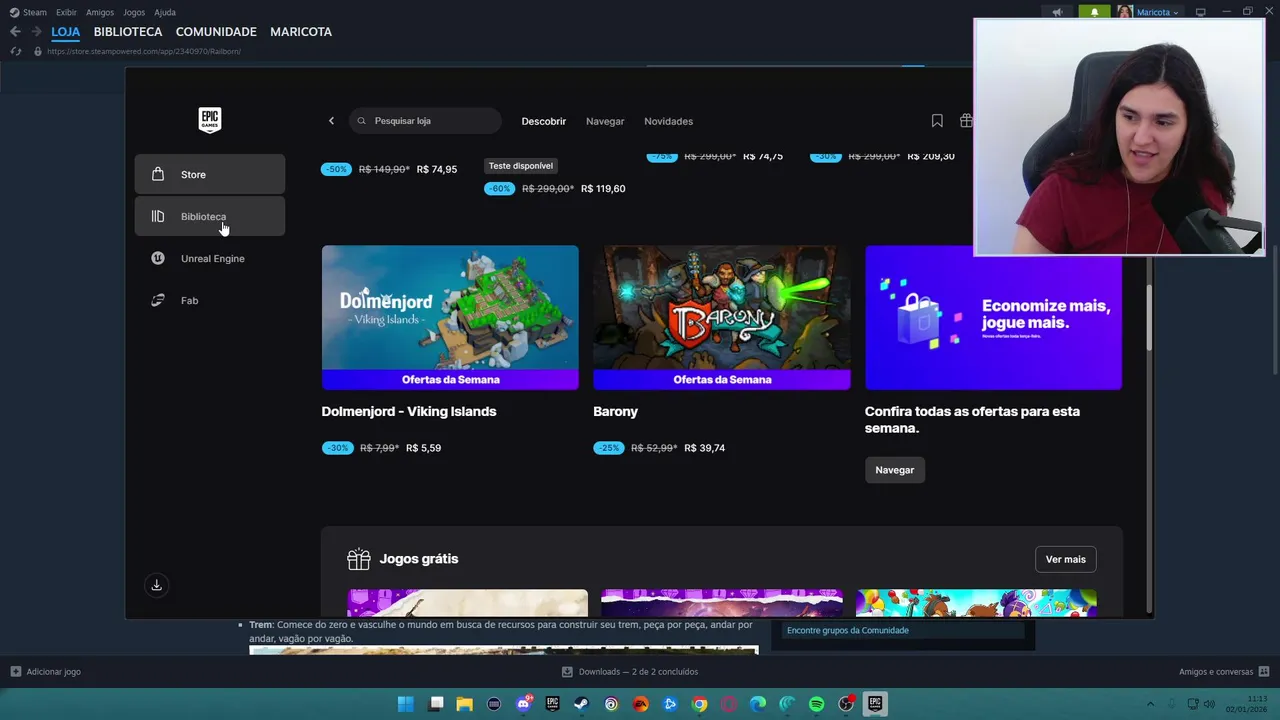Switch to the Novidades tab

tap(668, 121)
